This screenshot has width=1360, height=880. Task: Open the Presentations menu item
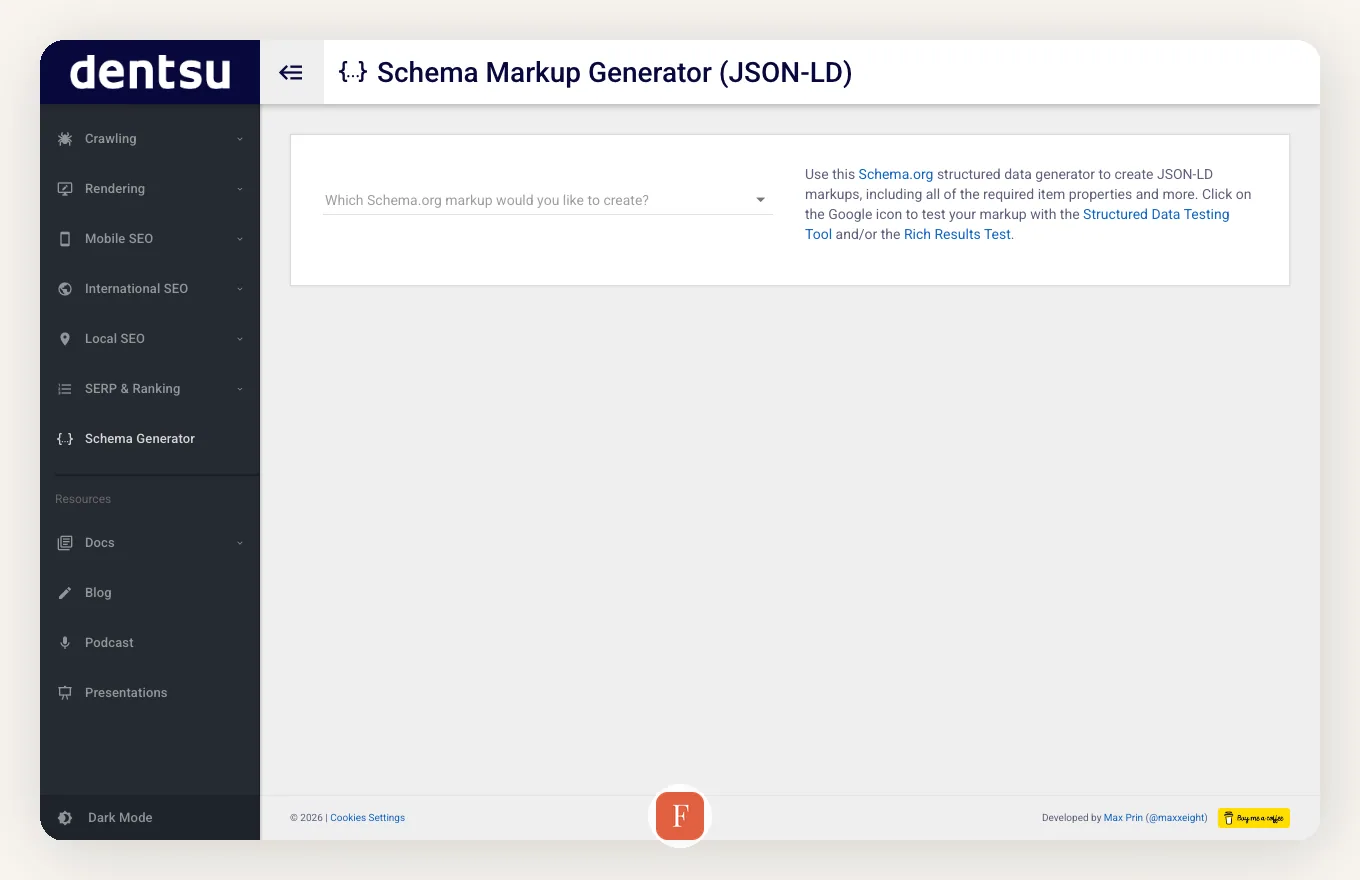click(x=150, y=693)
